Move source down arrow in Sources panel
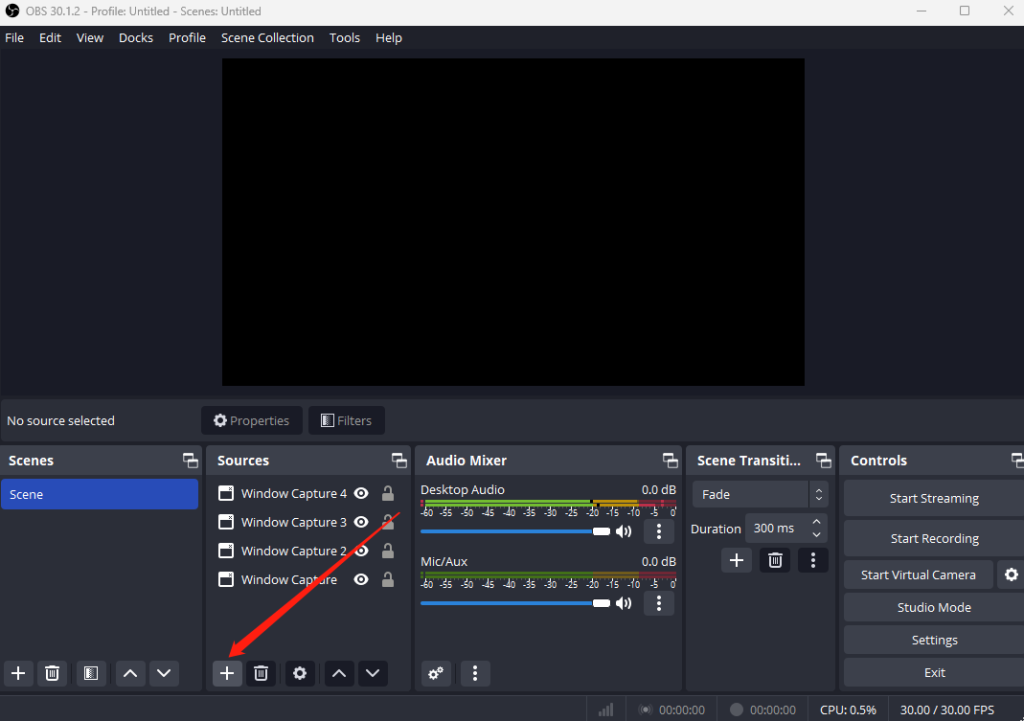This screenshot has height=721, width=1024. point(373,673)
